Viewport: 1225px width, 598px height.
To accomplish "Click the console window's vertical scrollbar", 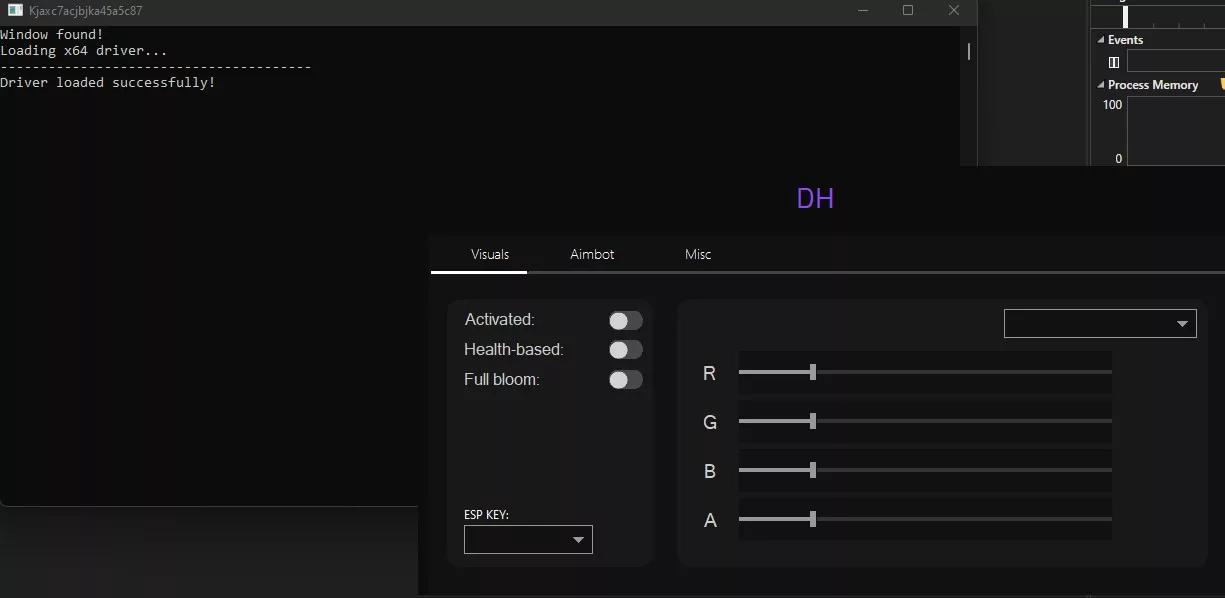I will [968, 52].
